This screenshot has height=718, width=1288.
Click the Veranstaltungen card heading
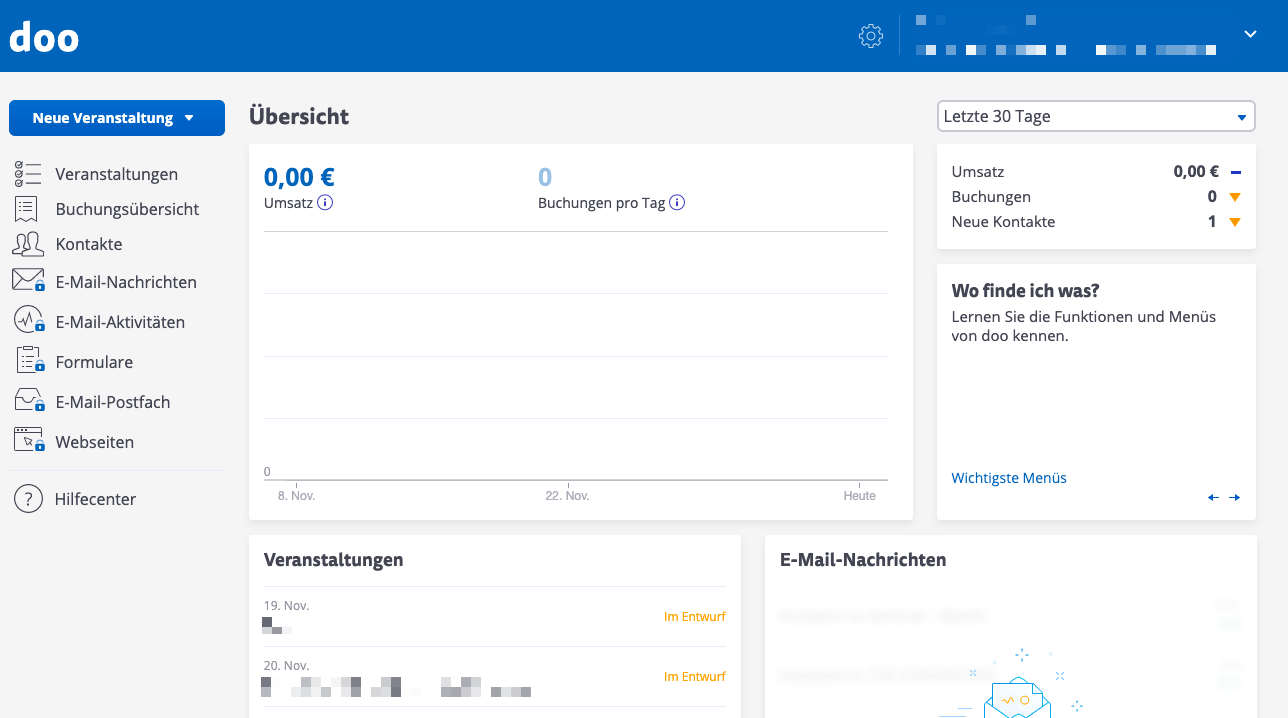334,560
